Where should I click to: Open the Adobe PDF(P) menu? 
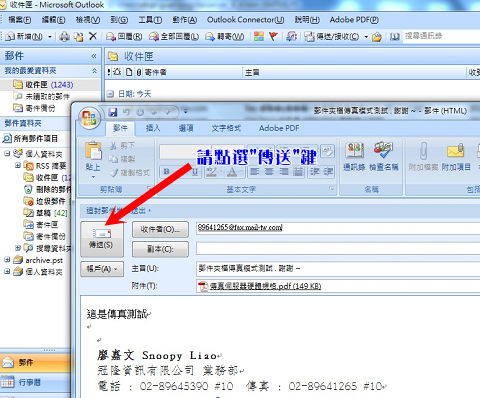pyautogui.click(x=354, y=20)
